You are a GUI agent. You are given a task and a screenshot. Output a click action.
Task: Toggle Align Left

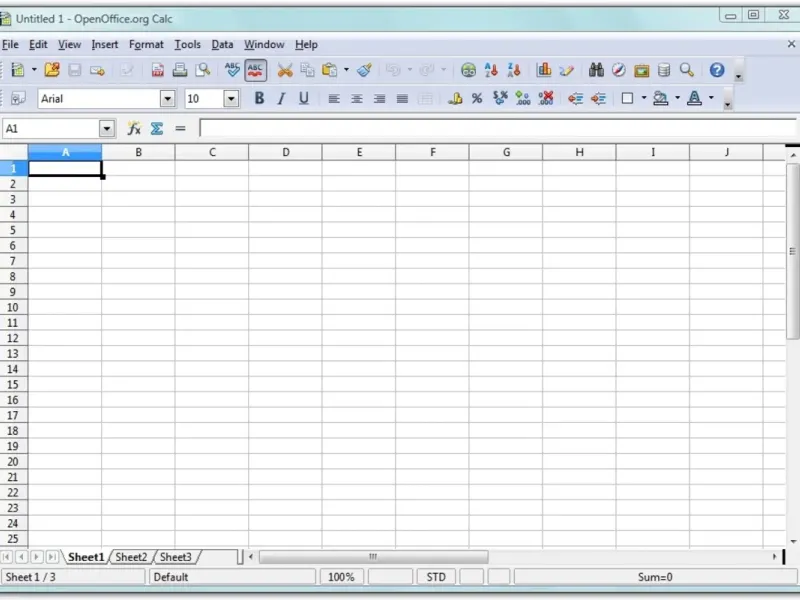tap(334, 98)
